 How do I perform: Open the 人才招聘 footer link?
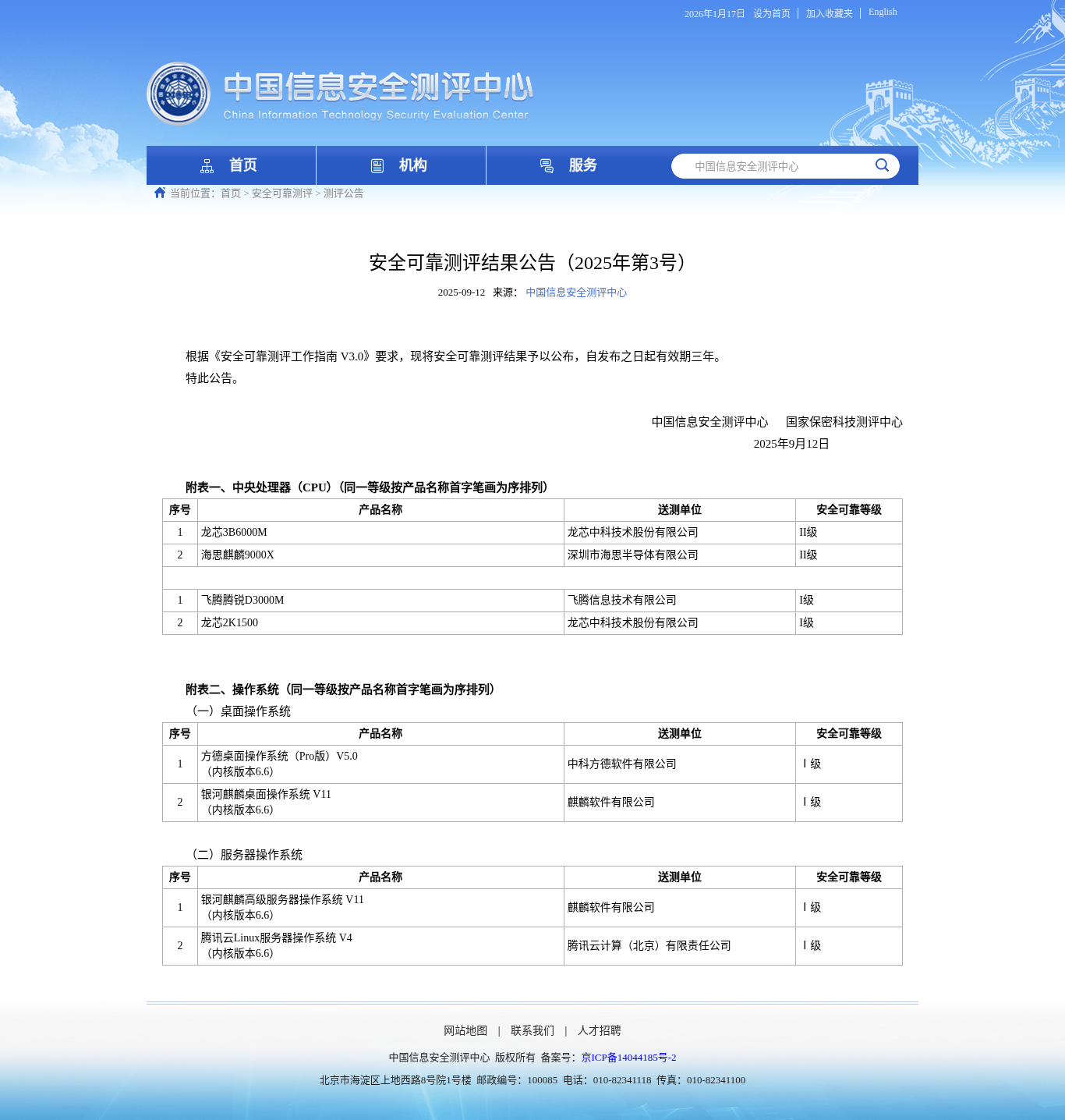[x=600, y=1031]
